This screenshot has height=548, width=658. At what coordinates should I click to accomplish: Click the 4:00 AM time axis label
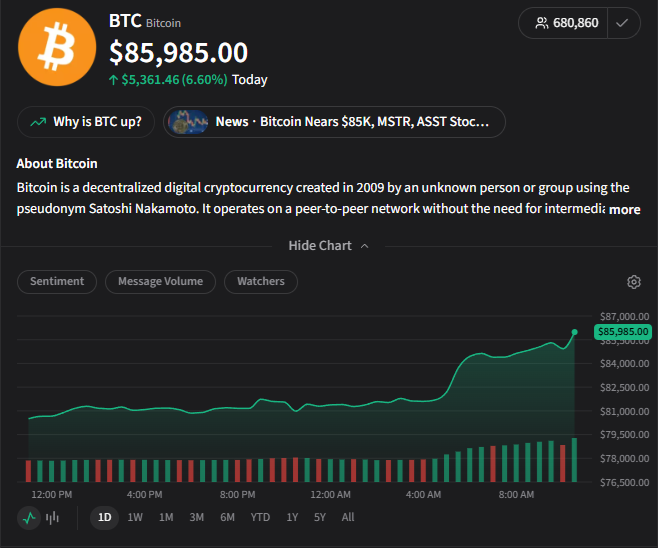423,495
